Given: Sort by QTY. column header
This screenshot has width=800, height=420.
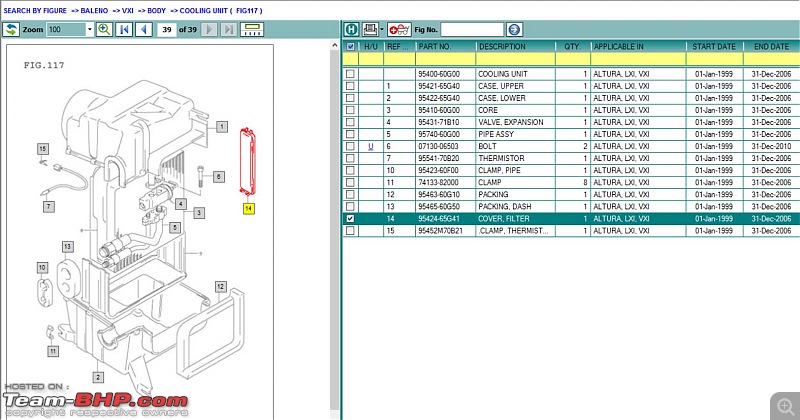Looking at the screenshot, I should pos(572,46).
